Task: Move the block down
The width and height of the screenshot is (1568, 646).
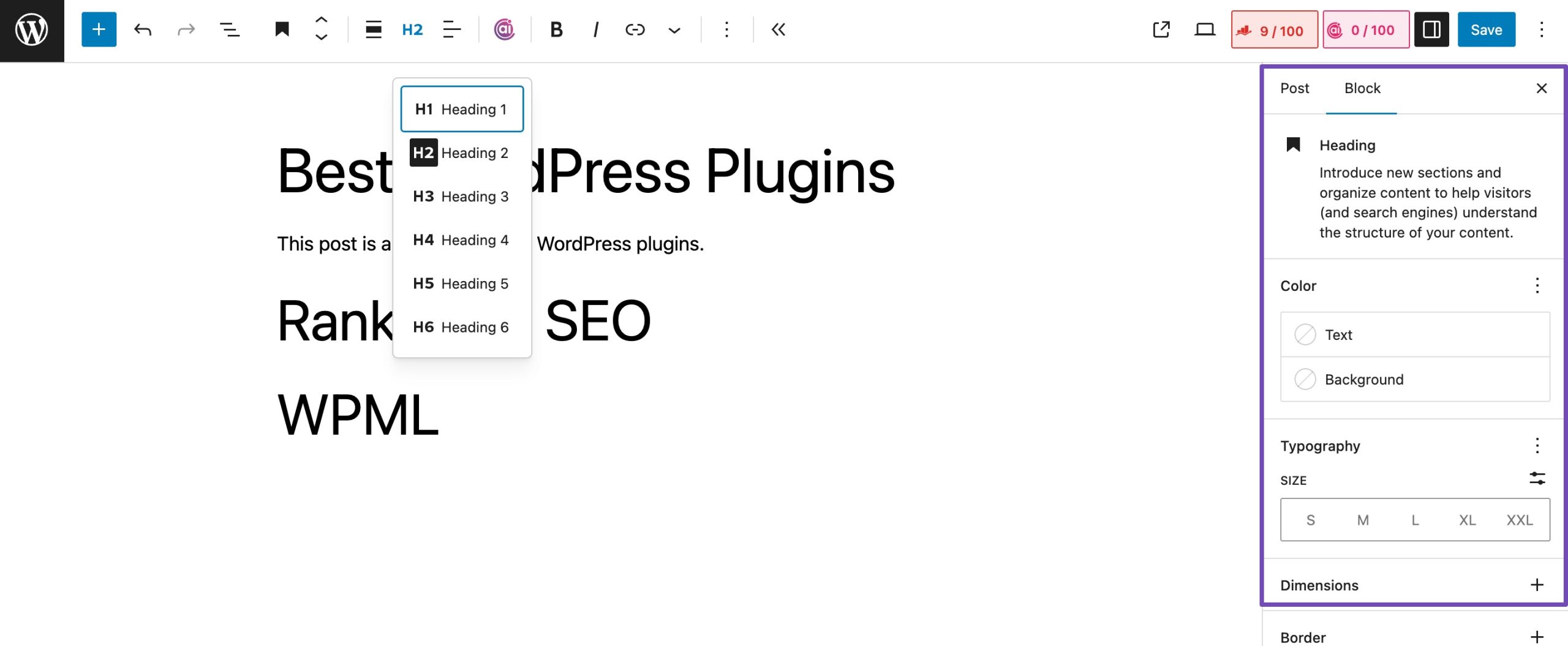Action: pos(321,38)
